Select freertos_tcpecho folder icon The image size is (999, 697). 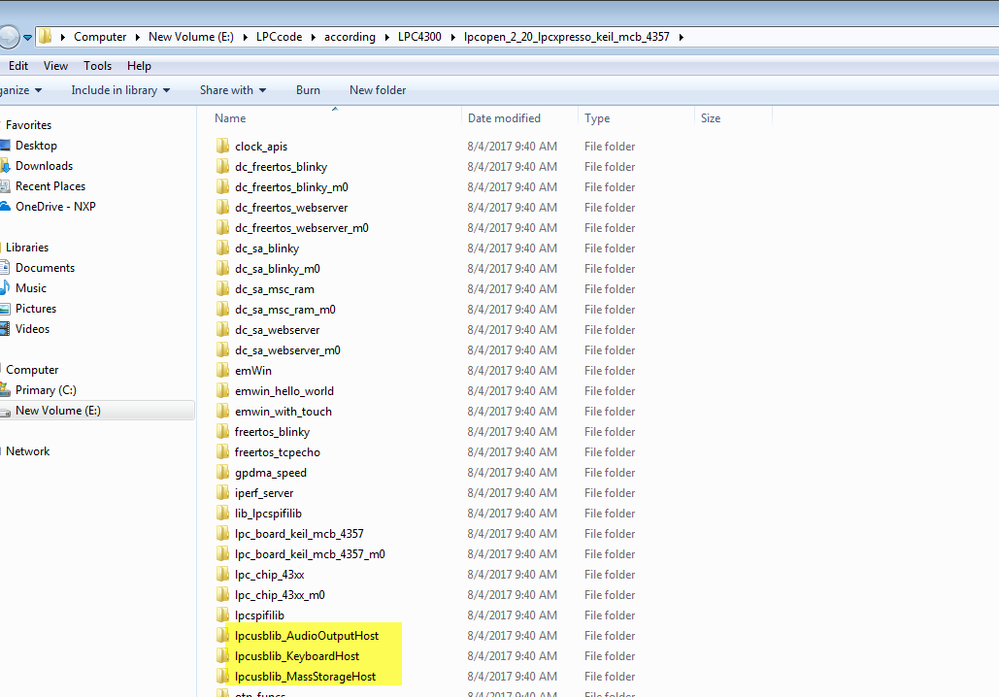(222, 452)
